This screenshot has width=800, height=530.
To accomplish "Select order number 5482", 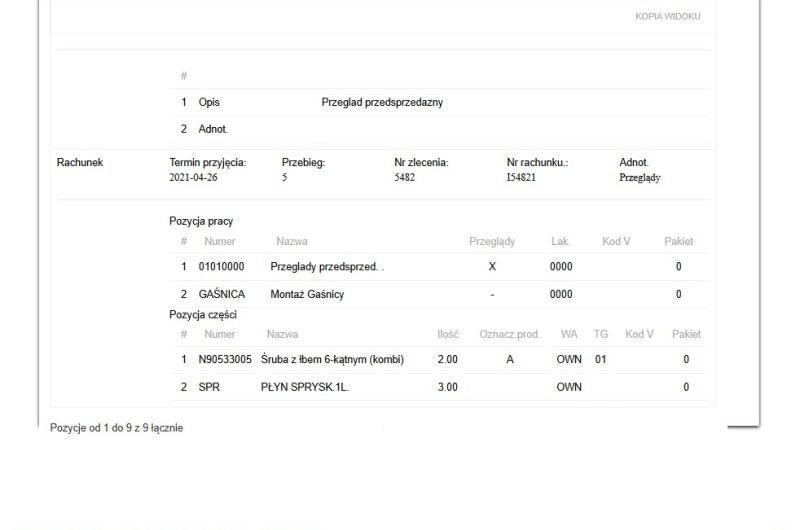I will point(404,178).
